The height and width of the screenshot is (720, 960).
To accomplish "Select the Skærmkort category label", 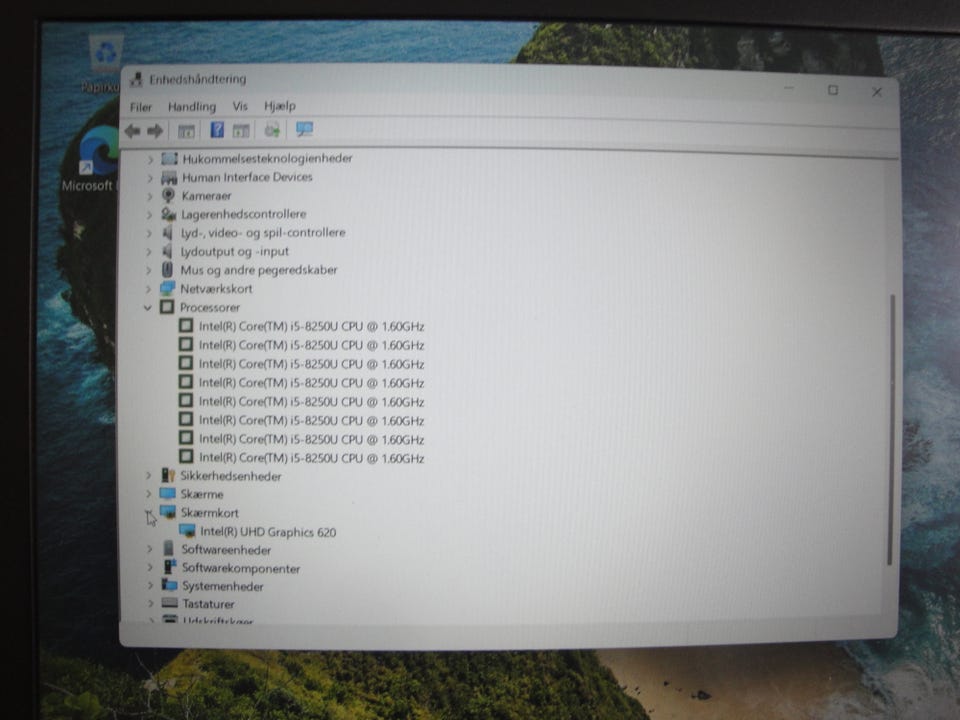I will pyautogui.click(x=209, y=513).
